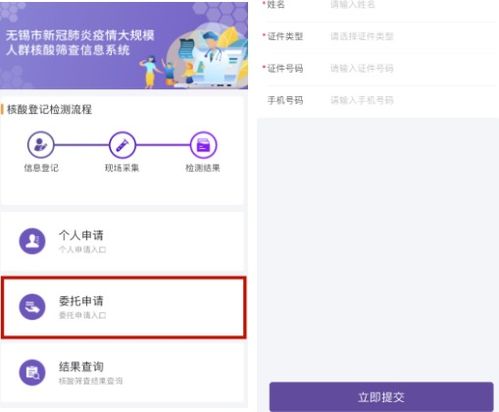Open the 个人申请 entry
The width and height of the screenshot is (499, 412).
point(123,241)
